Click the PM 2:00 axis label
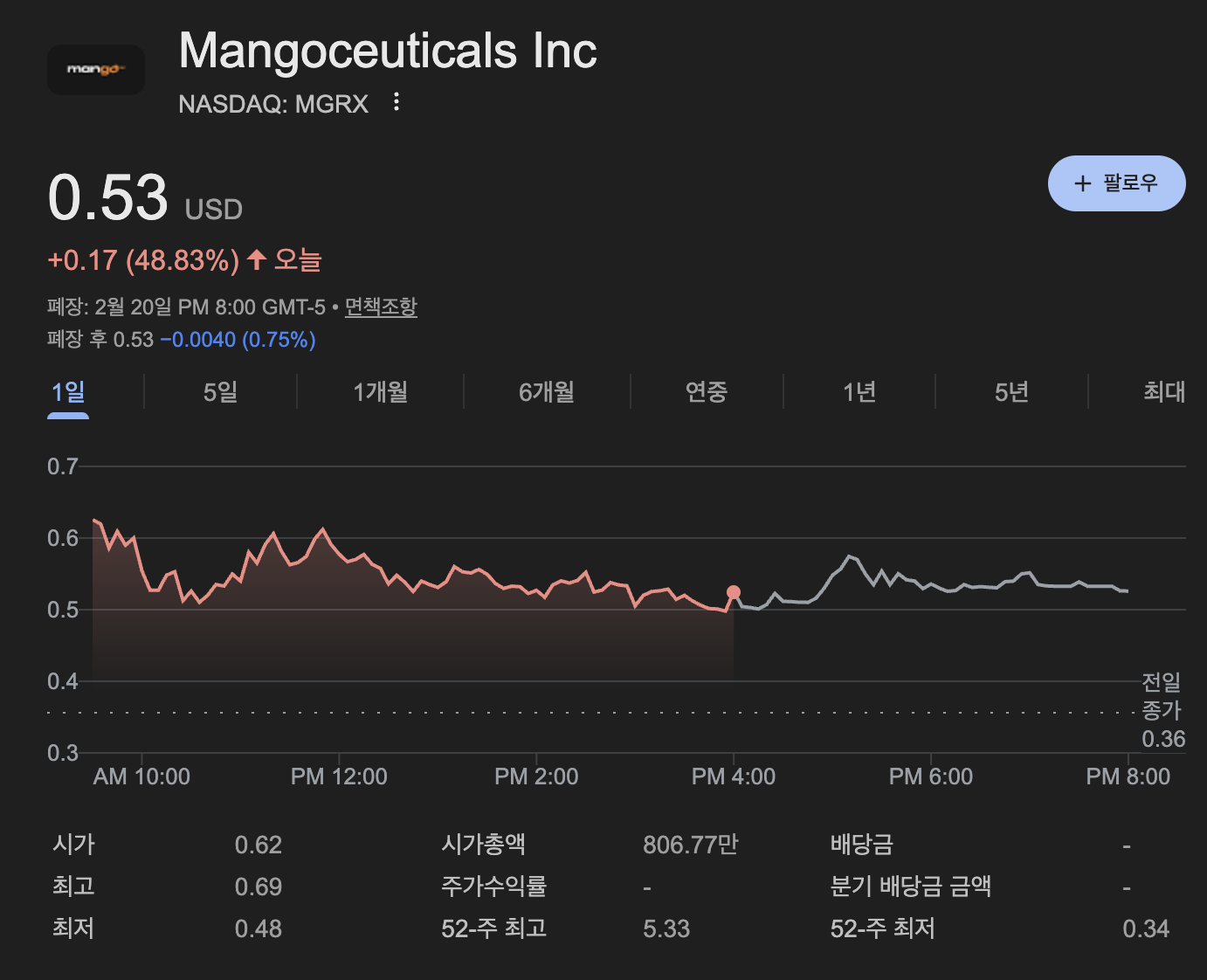Image resolution: width=1207 pixels, height=980 pixels. 536,776
